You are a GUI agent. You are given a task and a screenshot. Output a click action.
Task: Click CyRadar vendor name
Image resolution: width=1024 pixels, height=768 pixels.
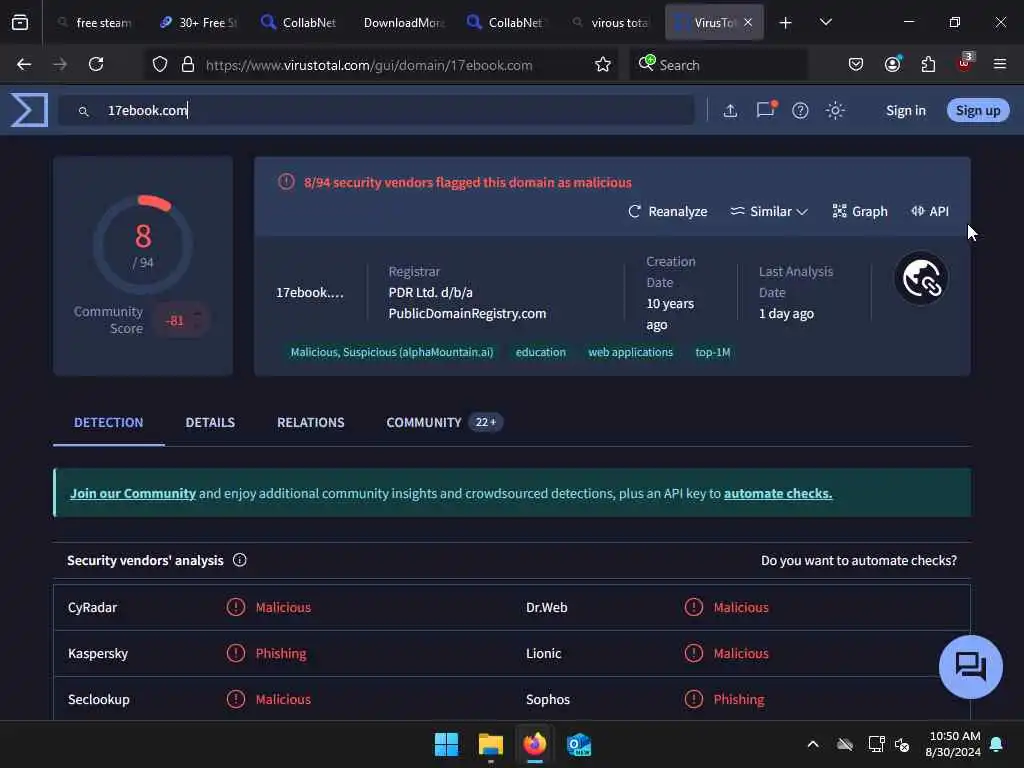[92, 607]
